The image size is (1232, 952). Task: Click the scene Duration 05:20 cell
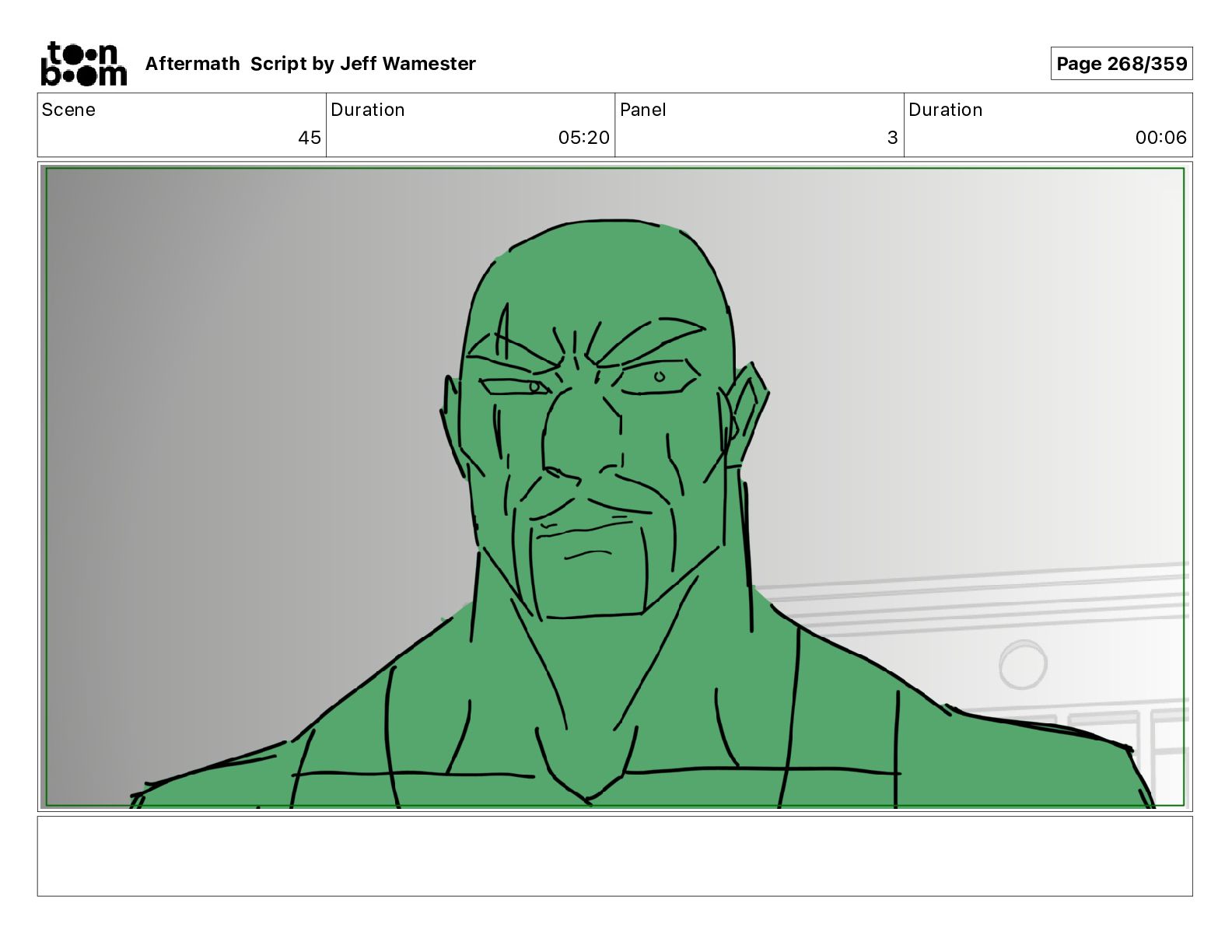coord(471,124)
